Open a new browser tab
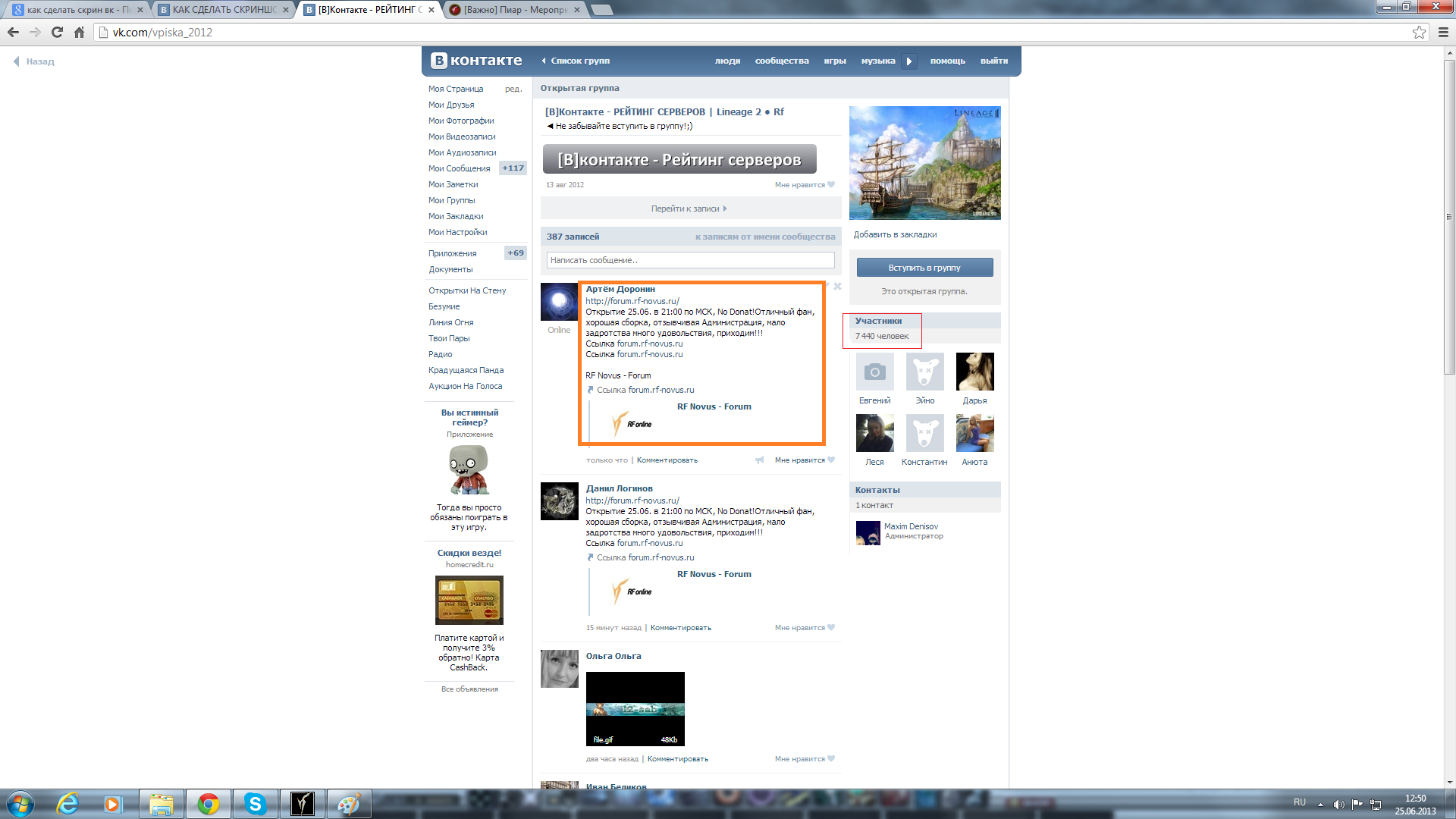This screenshot has width=1456, height=819. click(601, 10)
